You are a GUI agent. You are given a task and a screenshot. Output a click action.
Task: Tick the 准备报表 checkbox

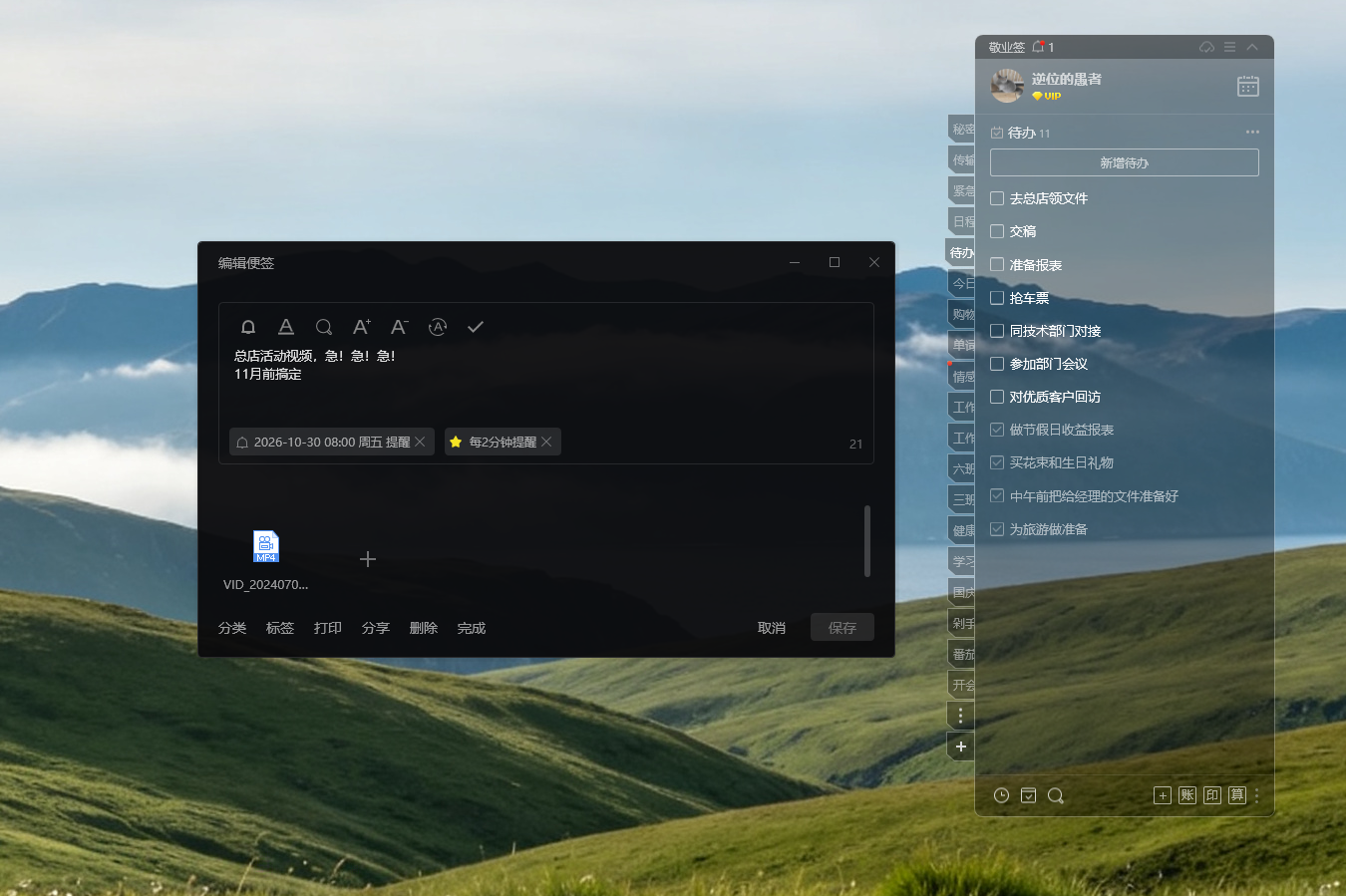(x=997, y=265)
